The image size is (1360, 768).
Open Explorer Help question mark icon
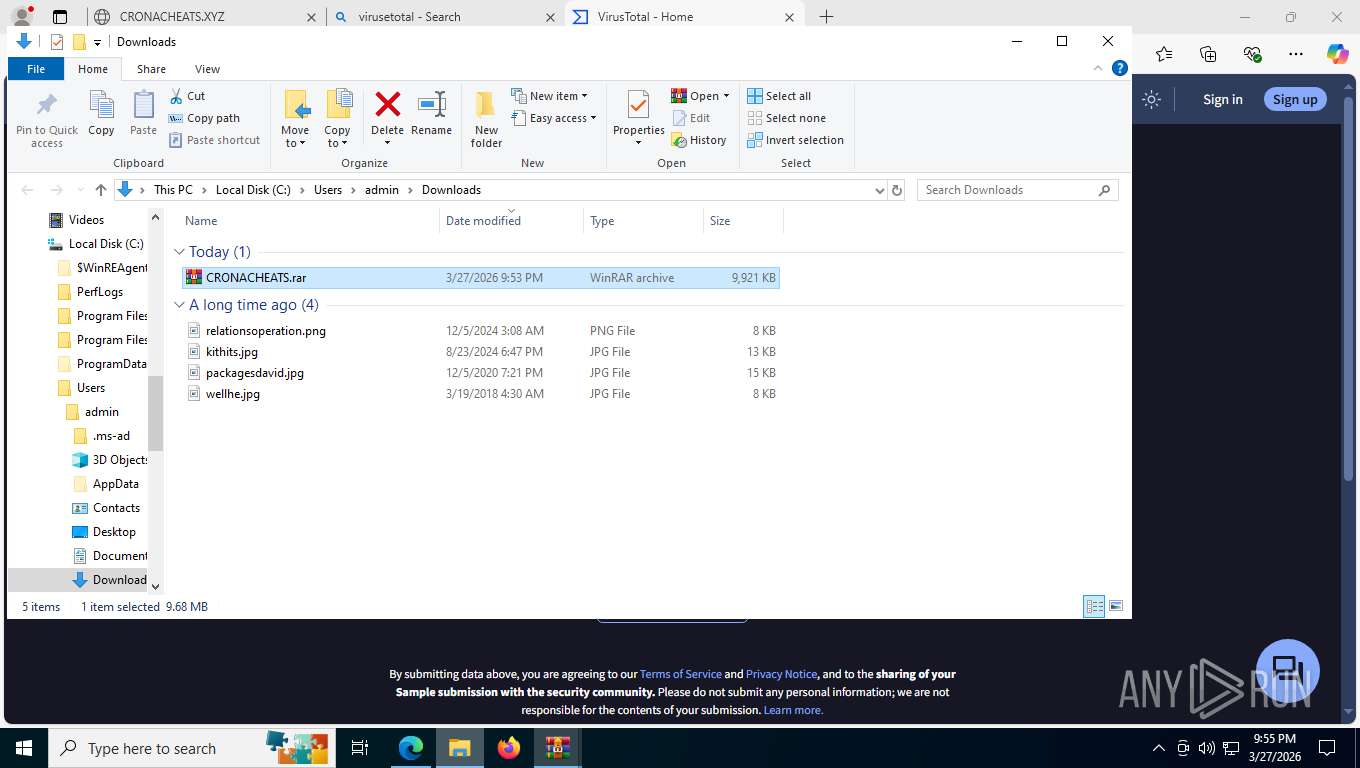tap(1120, 69)
